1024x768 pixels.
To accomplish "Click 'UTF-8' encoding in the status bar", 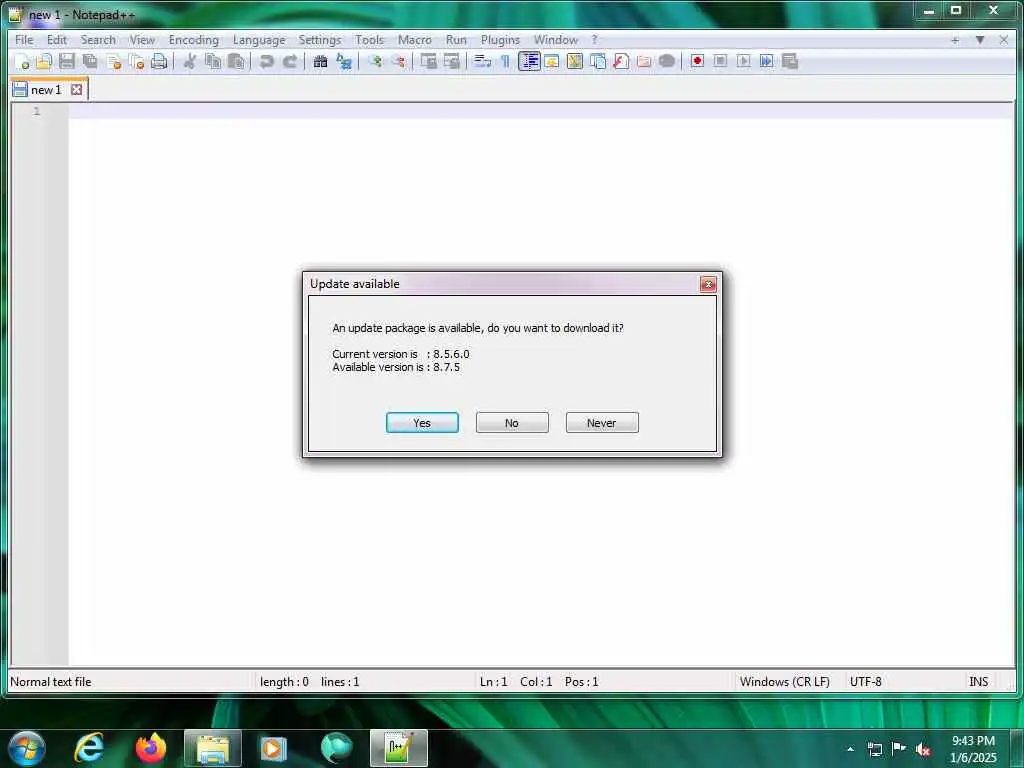I will tap(865, 682).
